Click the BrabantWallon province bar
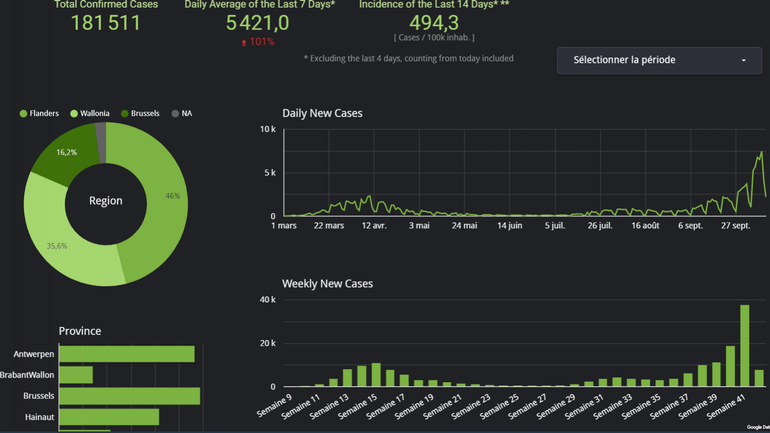The image size is (770, 433). pos(76,375)
